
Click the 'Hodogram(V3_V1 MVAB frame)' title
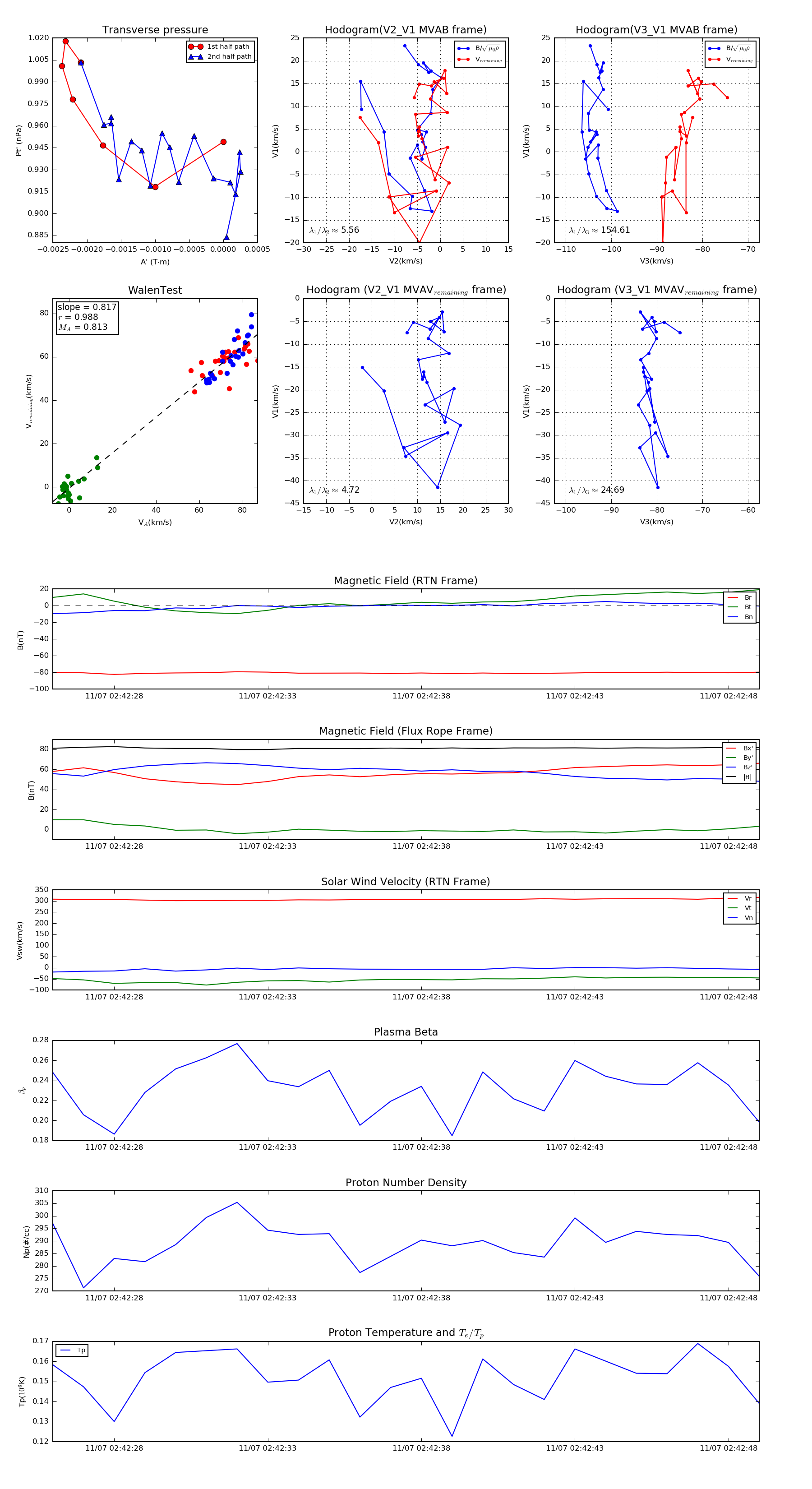(656, 30)
